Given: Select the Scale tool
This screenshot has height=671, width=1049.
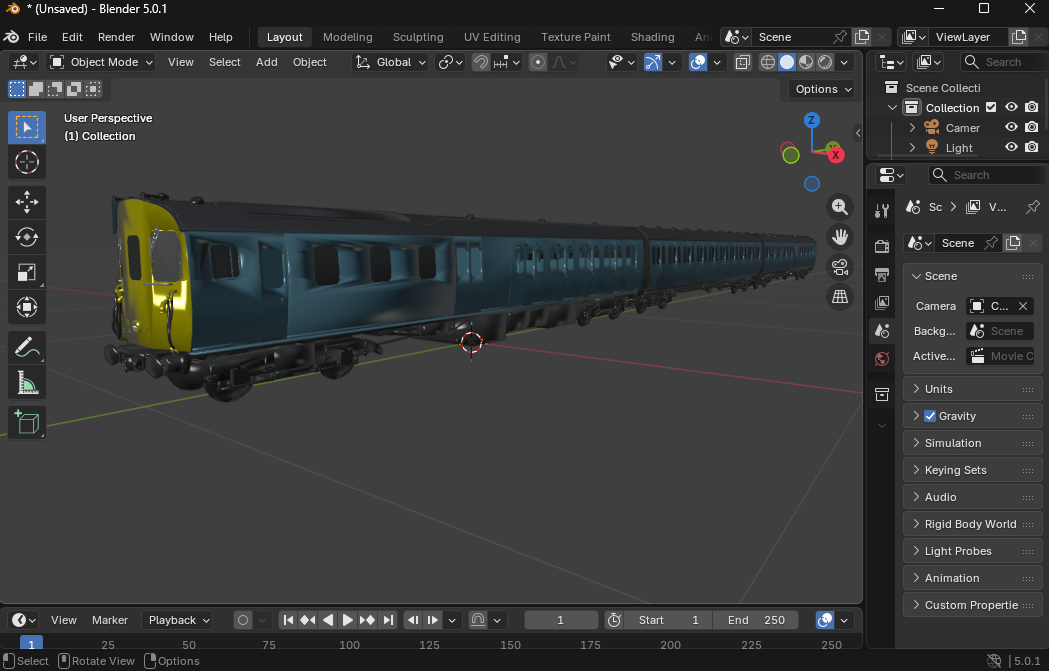Looking at the screenshot, I should [26, 272].
